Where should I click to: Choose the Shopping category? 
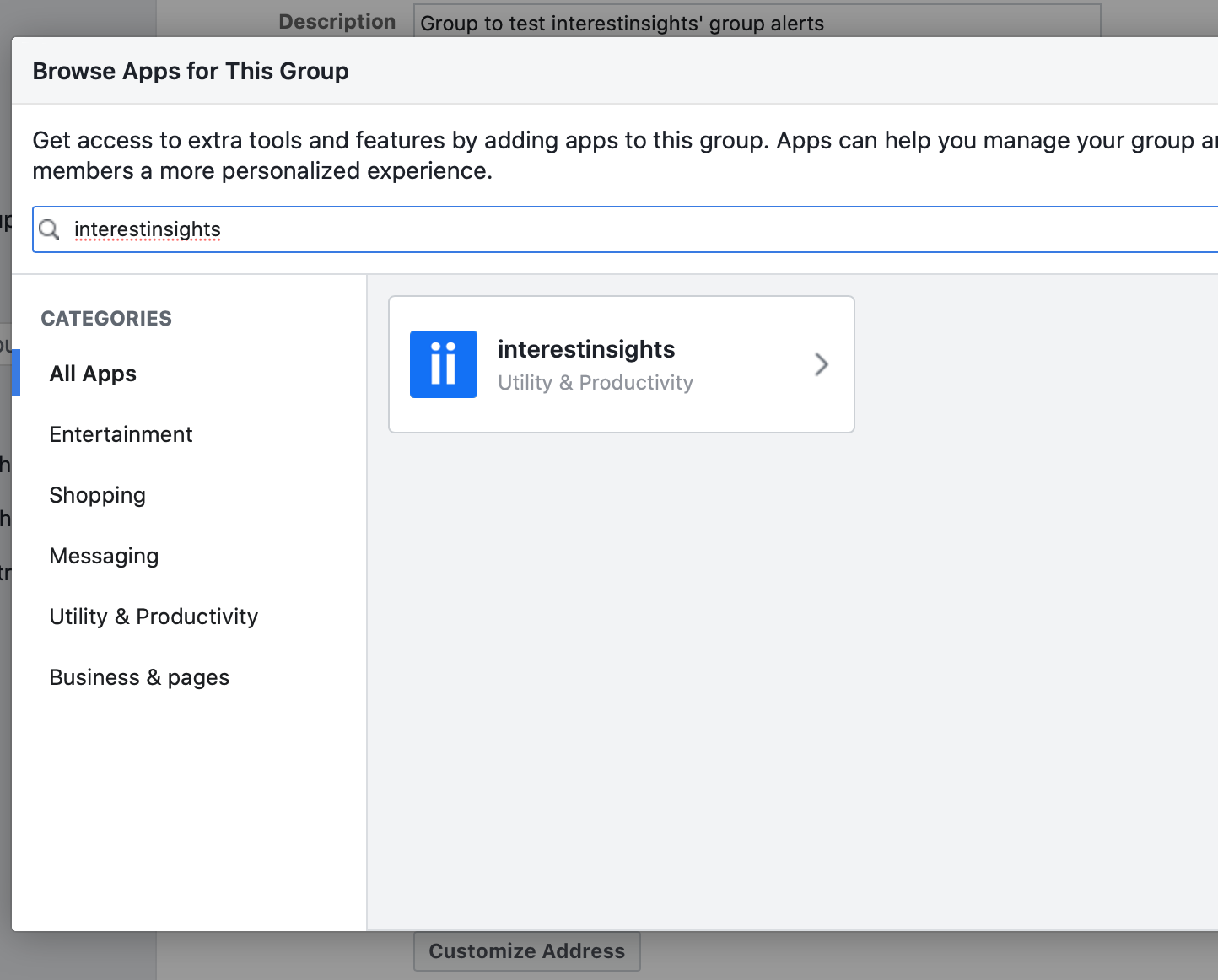(x=97, y=495)
